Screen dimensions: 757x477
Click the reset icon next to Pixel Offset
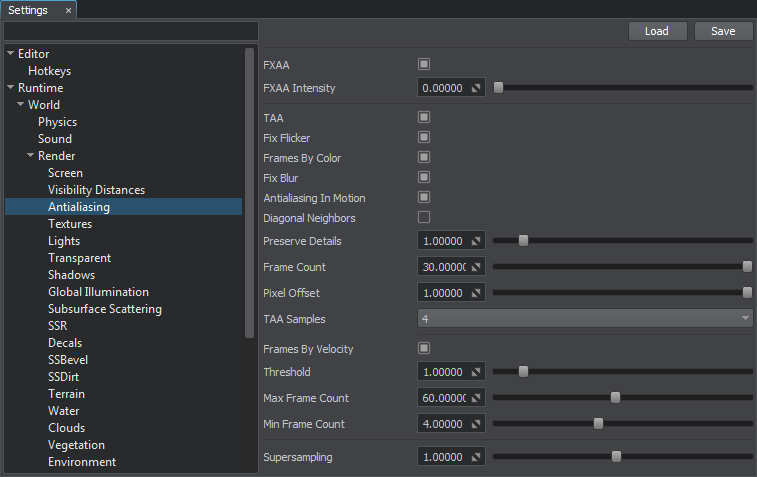coord(476,293)
